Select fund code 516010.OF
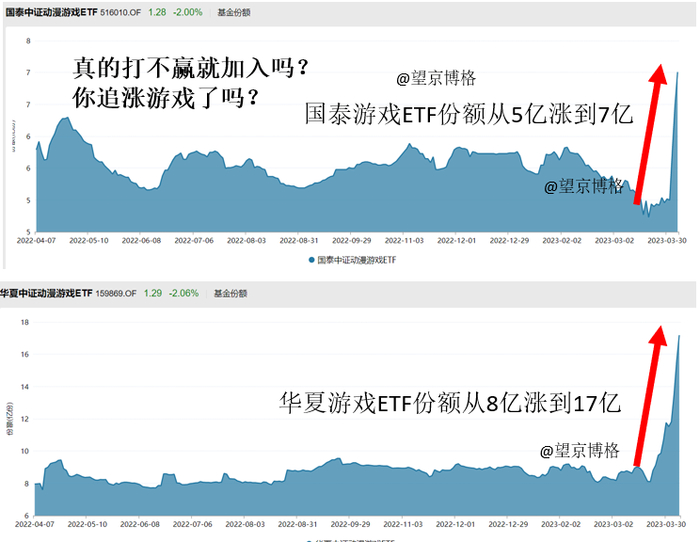This screenshot has width=700, height=542. (x=120, y=13)
